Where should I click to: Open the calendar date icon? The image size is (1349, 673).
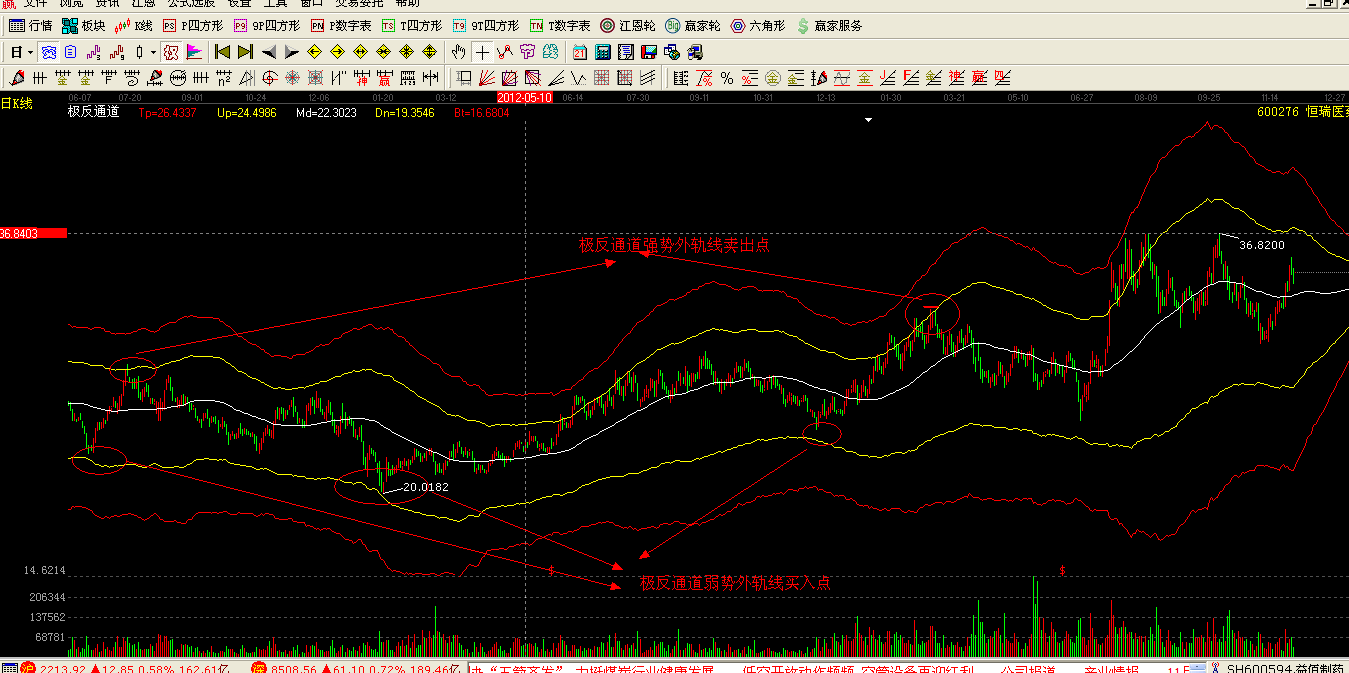pos(580,52)
